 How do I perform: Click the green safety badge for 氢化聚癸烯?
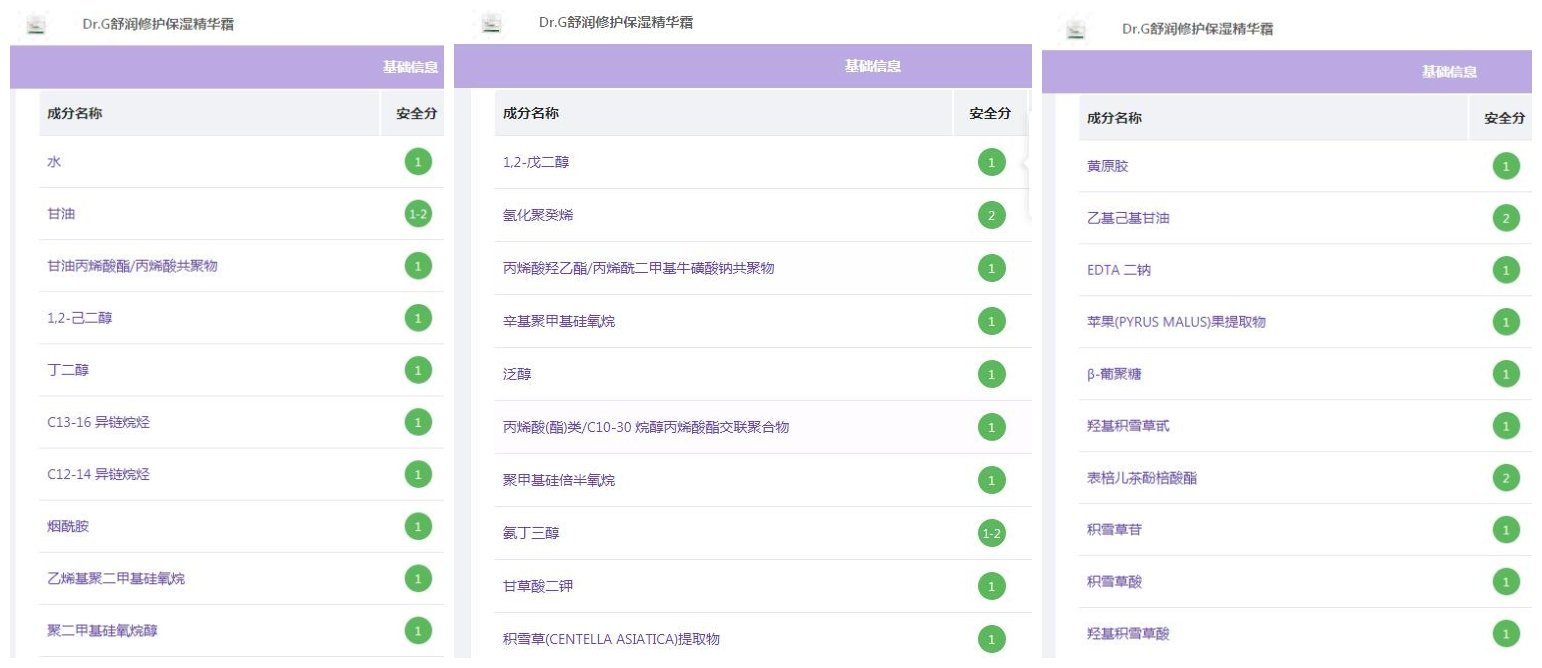(991, 215)
